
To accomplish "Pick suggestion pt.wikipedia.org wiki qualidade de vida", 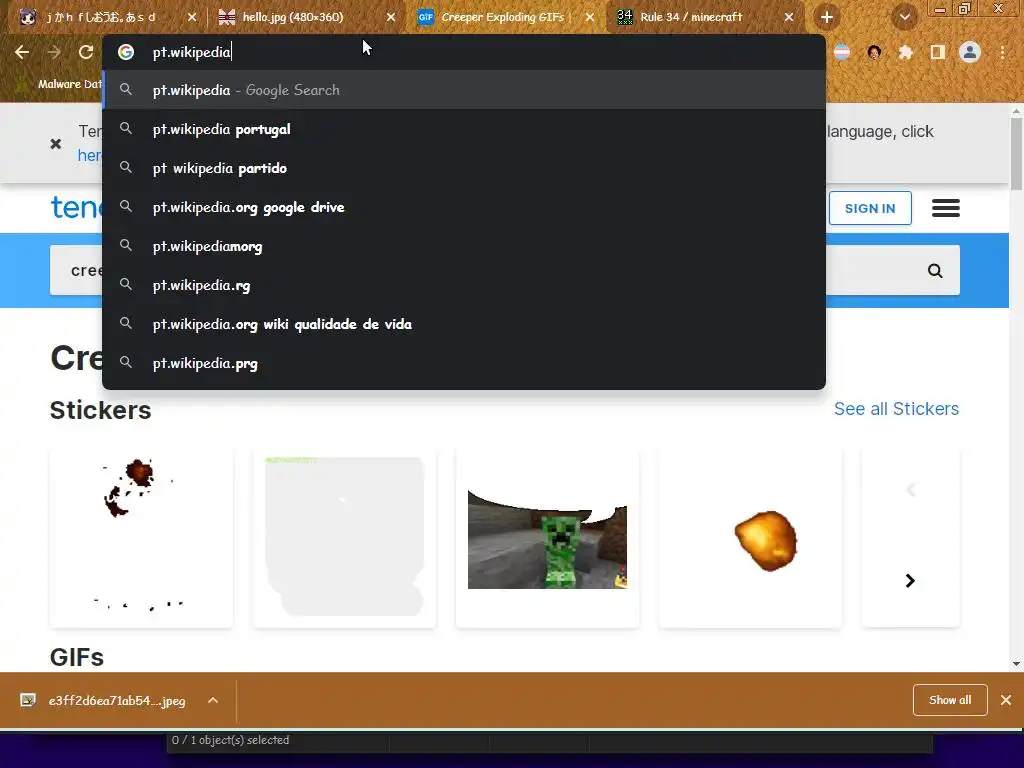I will tap(464, 324).
